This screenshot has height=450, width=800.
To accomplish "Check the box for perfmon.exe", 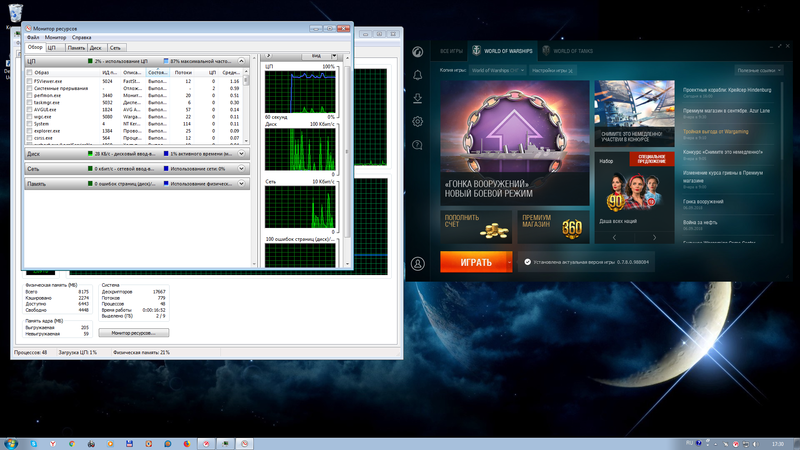I will coord(30,95).
